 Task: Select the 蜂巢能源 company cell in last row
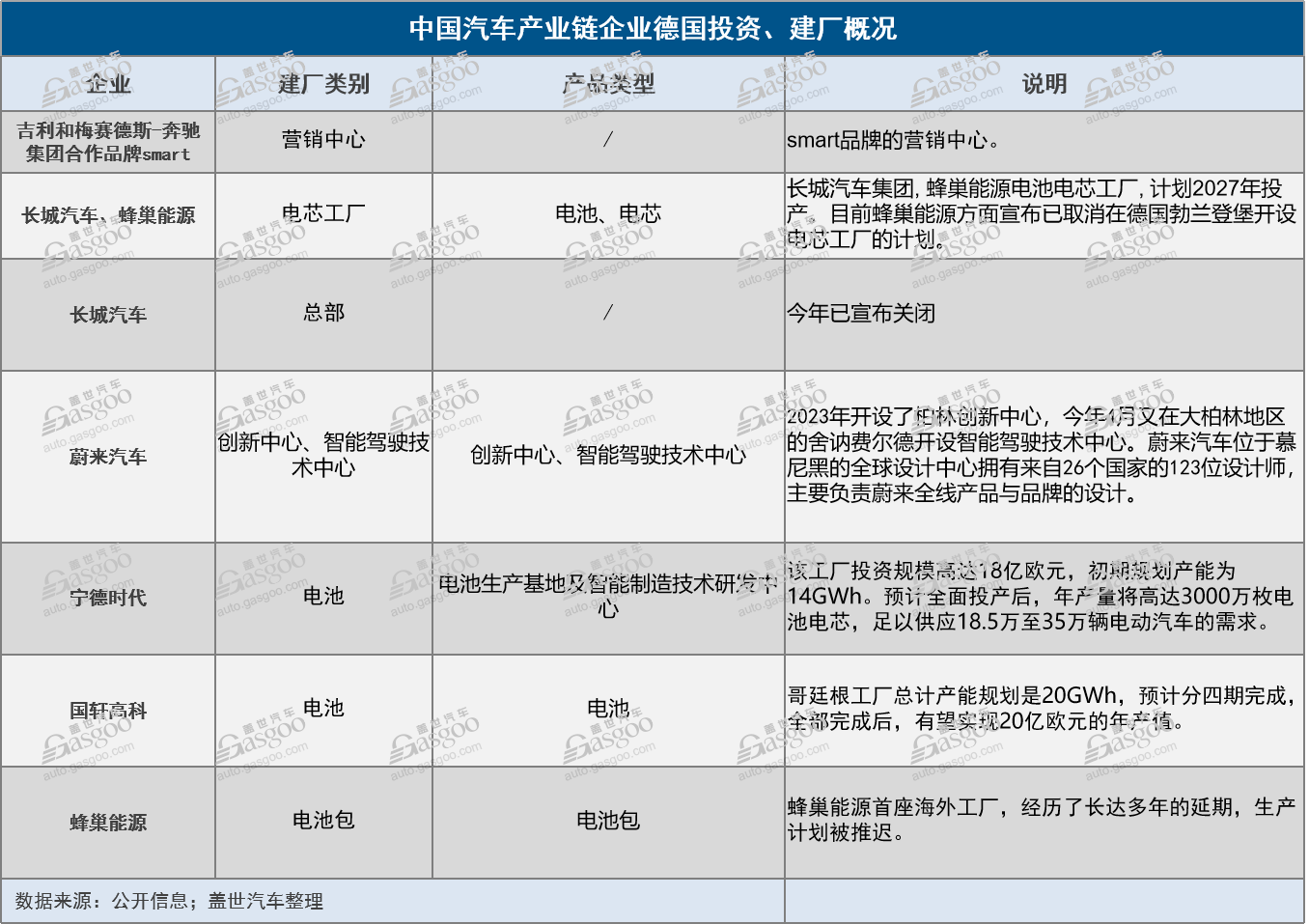(108, 823)
